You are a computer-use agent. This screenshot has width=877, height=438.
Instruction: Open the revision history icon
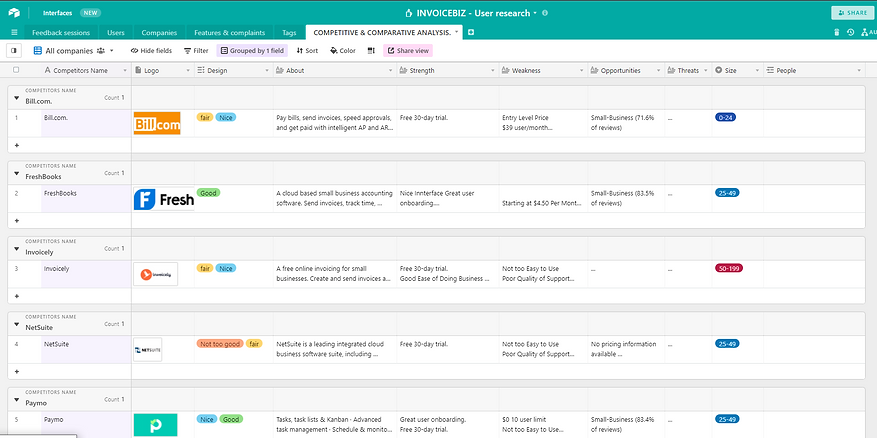851,32
